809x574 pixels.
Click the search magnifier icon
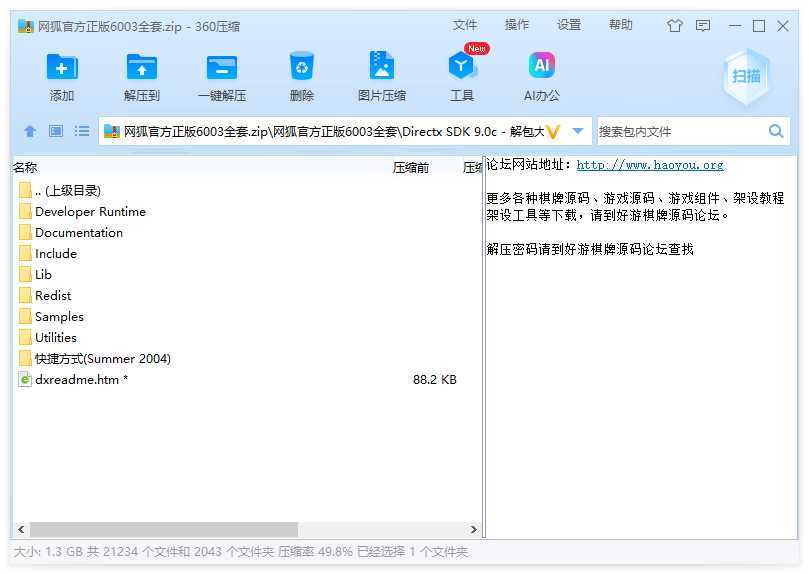pyautogui.click(x=776, y=131)
